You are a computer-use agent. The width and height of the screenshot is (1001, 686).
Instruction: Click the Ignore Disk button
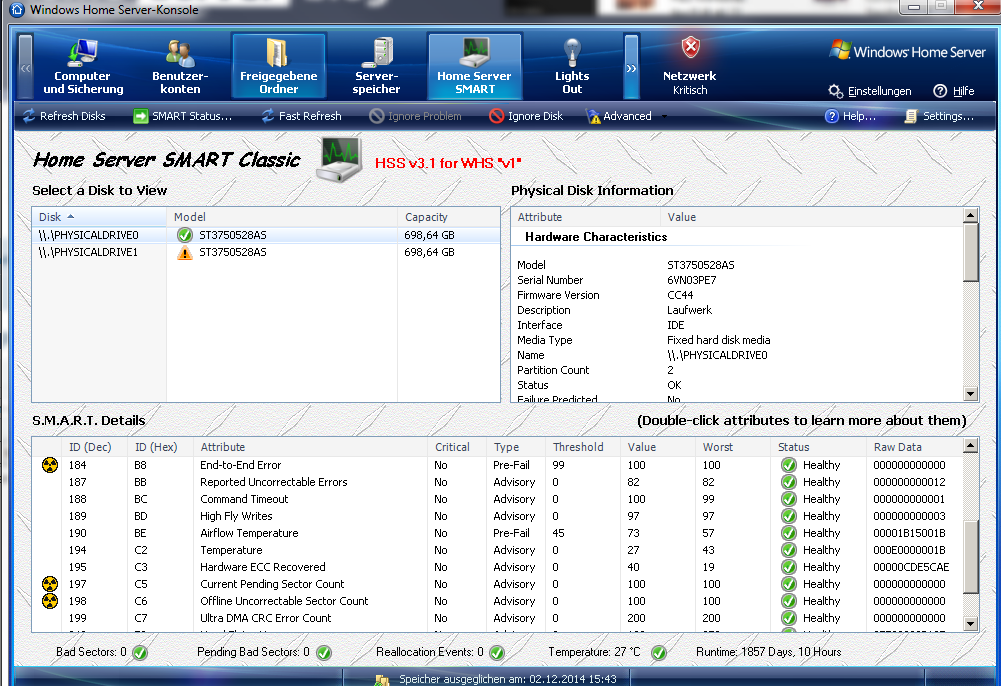click(527, 116)
